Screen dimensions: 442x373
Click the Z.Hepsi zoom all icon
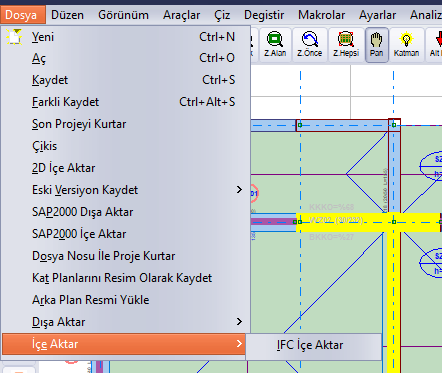point(346,45)
